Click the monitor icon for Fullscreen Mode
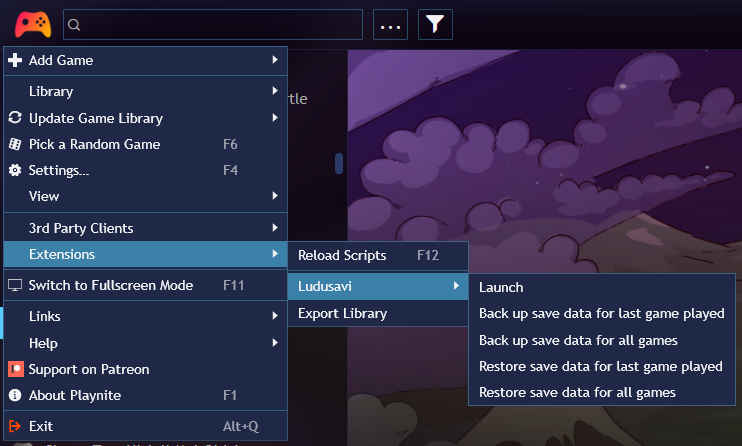742x446 pixels. point(15,285)
